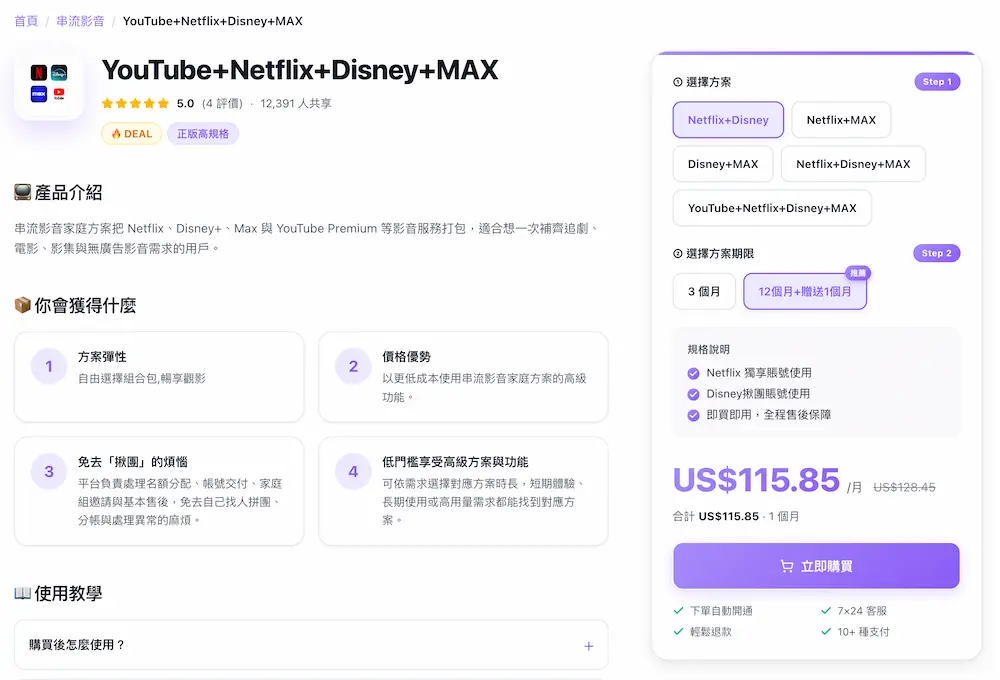Click the 規格說明 heading

click(709, 349)
